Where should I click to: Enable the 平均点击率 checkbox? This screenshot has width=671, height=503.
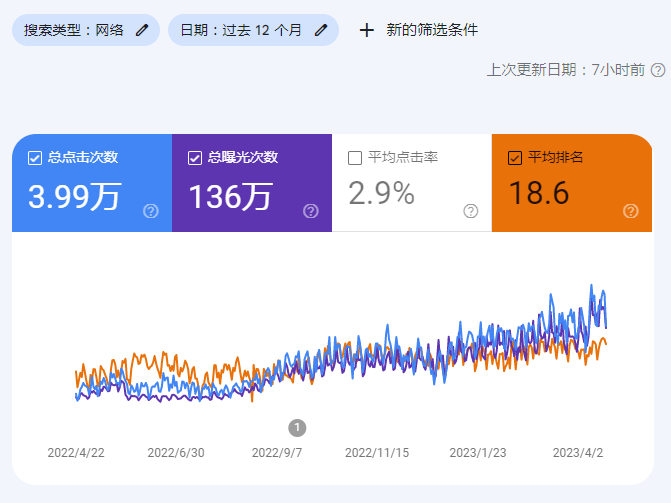[355, 157]
